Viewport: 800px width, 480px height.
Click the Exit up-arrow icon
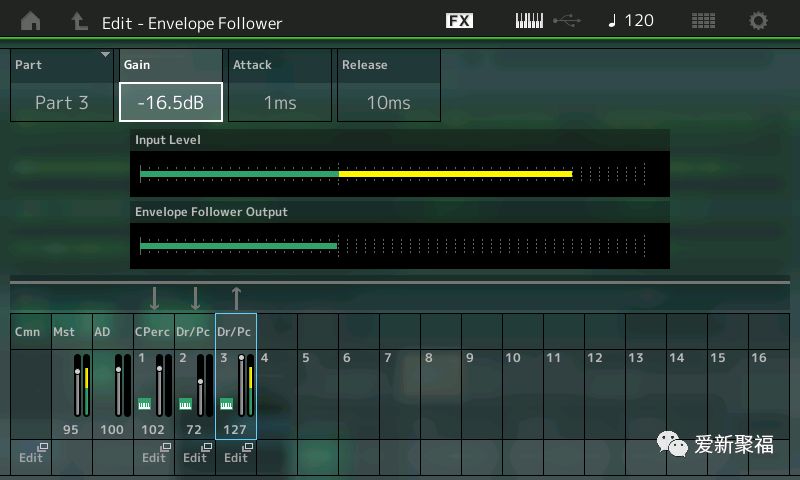click(x=79, y=21)
